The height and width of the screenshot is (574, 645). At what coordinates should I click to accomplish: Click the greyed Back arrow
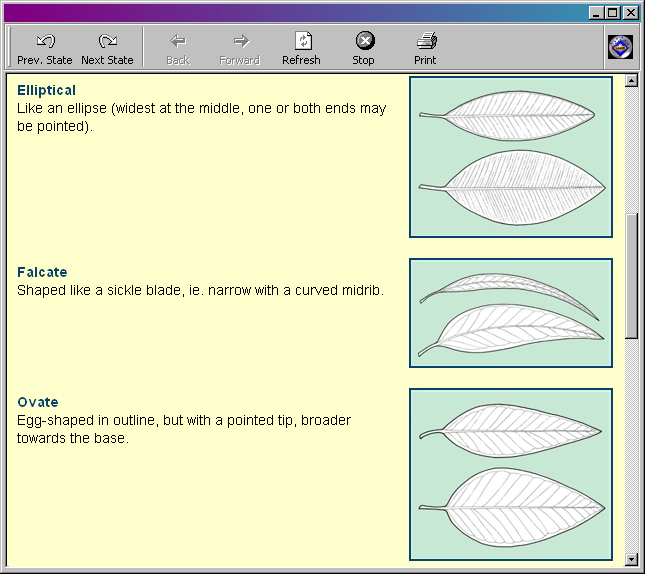tap(178, 49)
